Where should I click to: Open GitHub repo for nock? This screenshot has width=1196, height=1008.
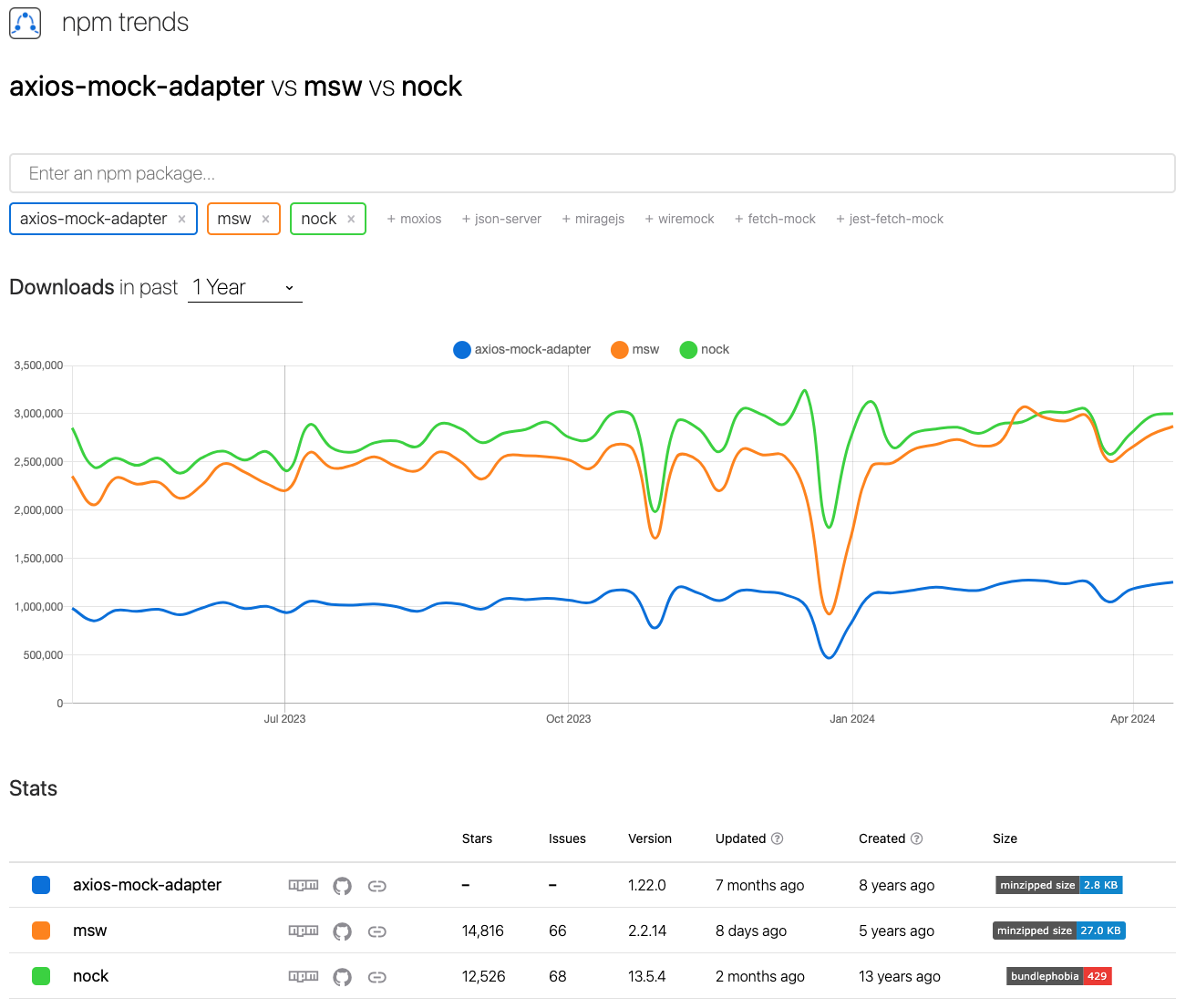(342, 976)
